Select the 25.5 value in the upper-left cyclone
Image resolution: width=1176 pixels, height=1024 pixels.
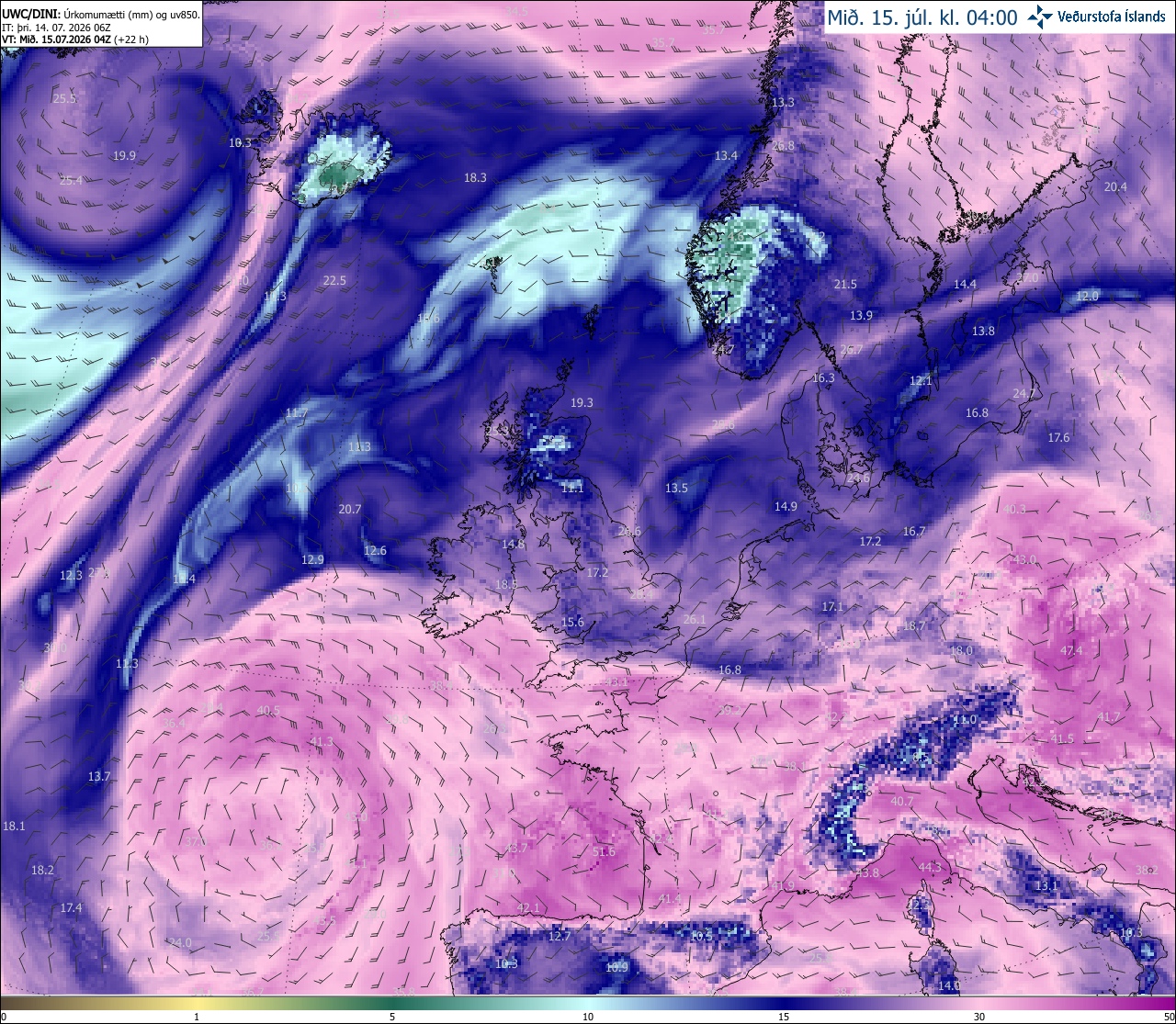click(x=64, y=98)
